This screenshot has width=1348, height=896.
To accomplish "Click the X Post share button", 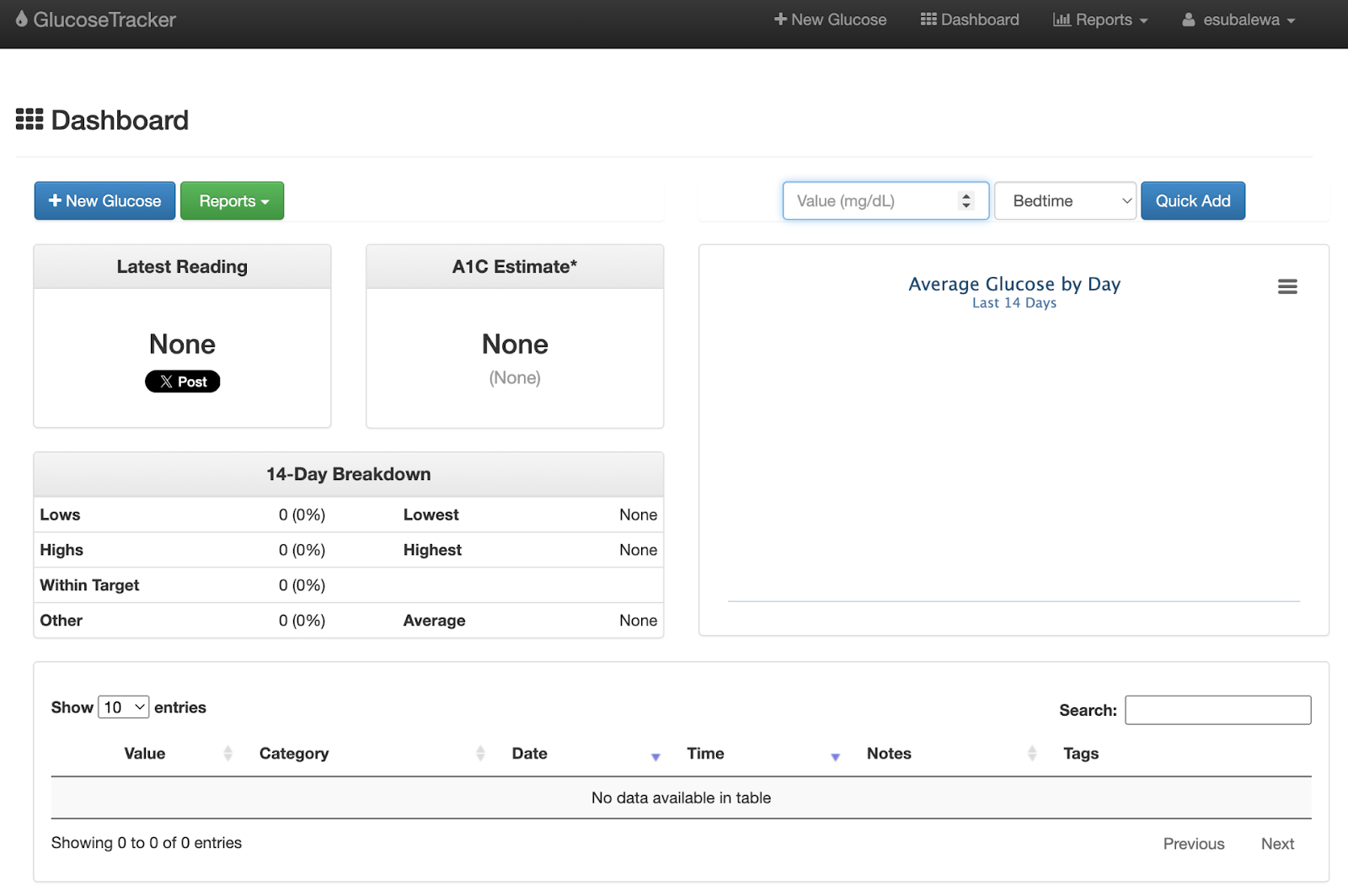I will (183, 381).
